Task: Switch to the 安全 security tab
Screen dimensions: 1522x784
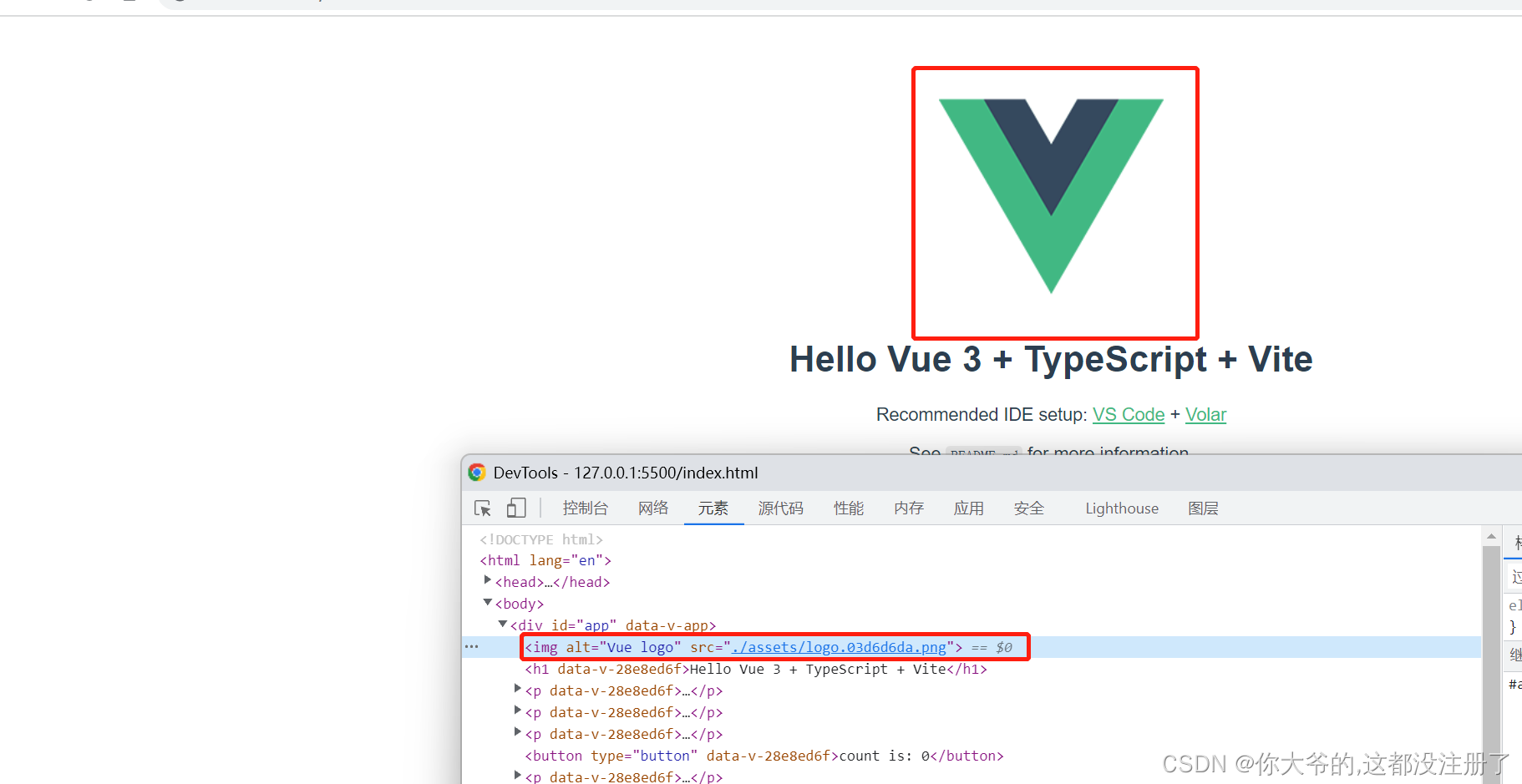Action: [x=1029, y=508]
